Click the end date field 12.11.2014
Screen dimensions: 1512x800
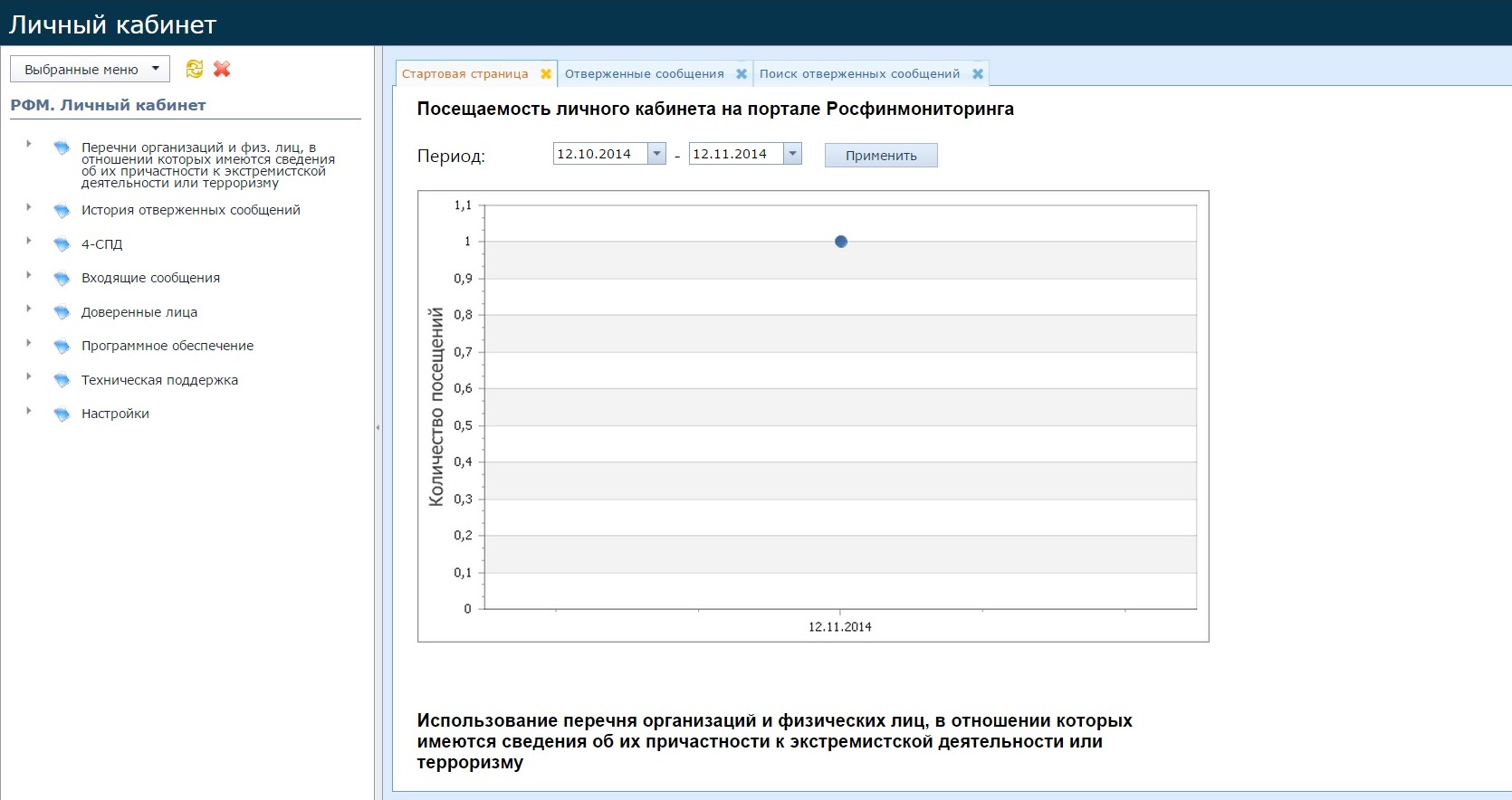(736, 154)
